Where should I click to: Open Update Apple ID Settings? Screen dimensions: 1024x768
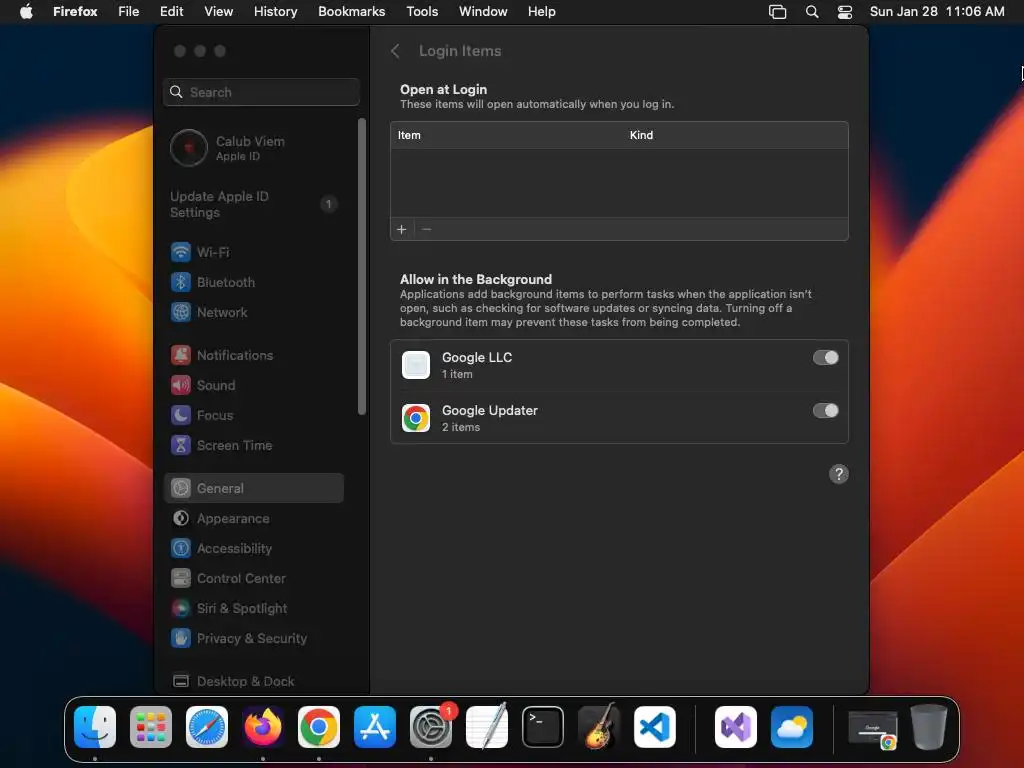click(253, 204)
